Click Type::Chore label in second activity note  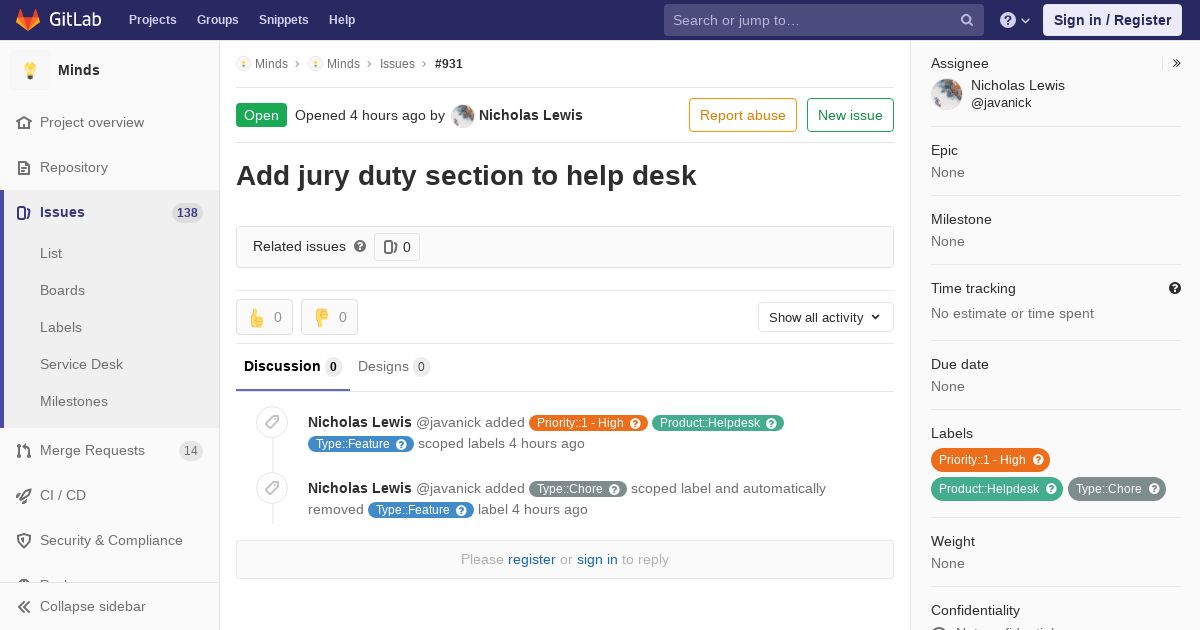[x=578, y=489]
